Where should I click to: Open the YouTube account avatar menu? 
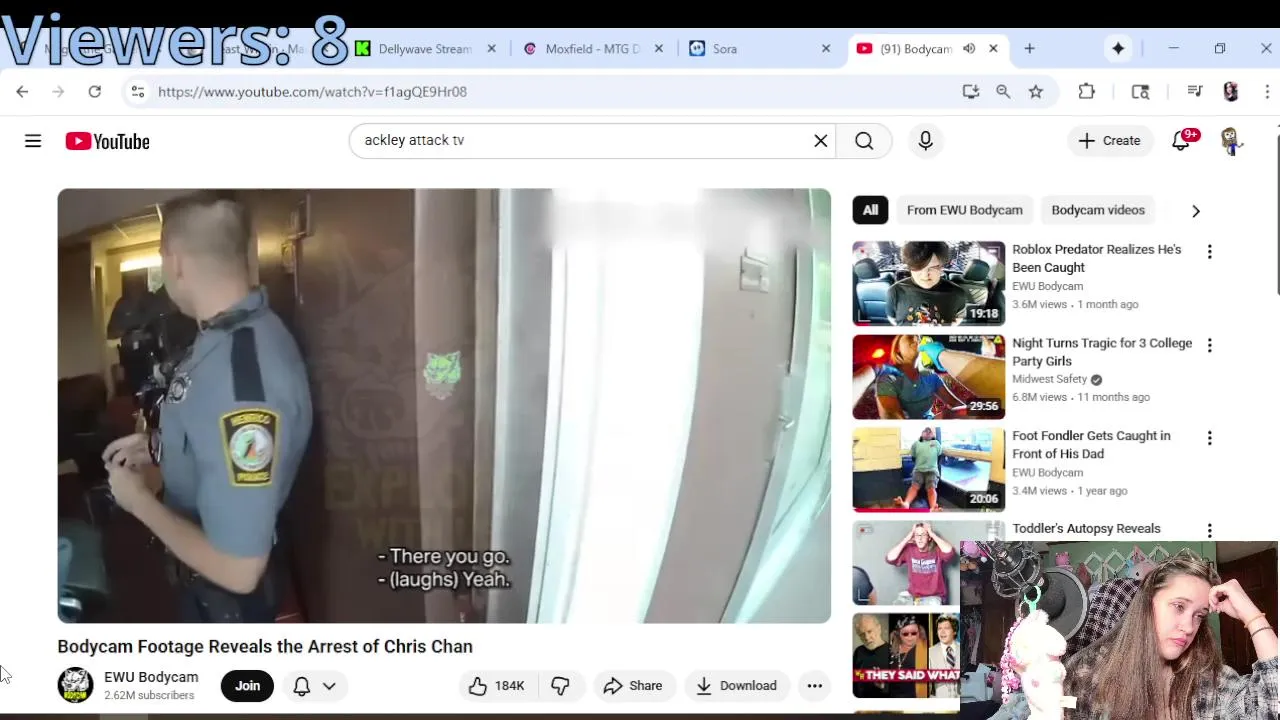tap(1231, 141)
